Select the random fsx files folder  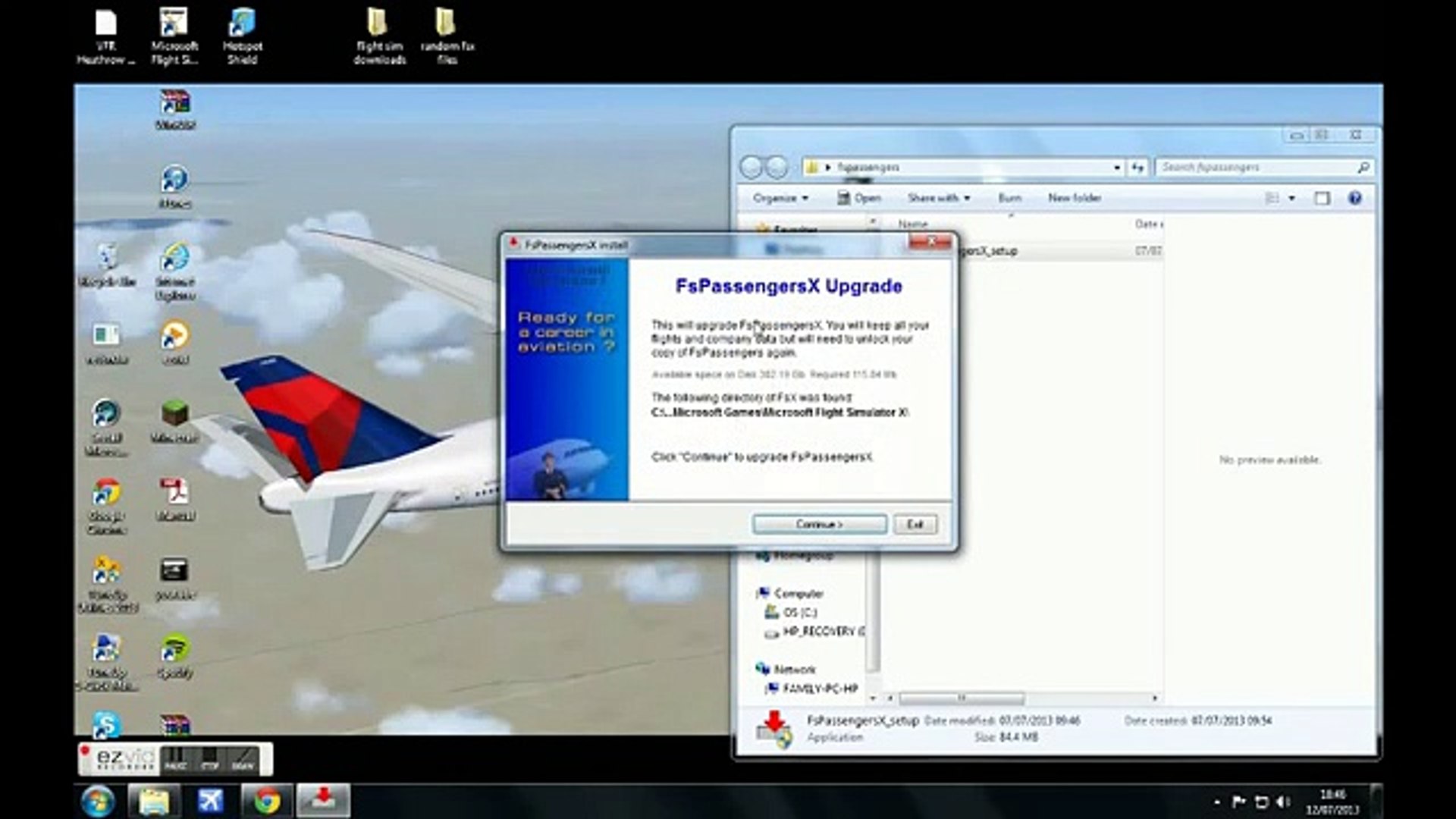click(447, 36)
